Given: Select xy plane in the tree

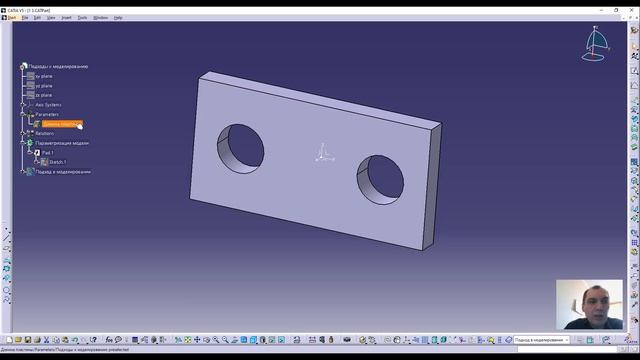Looking at the screenshot, I should click(44, 76).
